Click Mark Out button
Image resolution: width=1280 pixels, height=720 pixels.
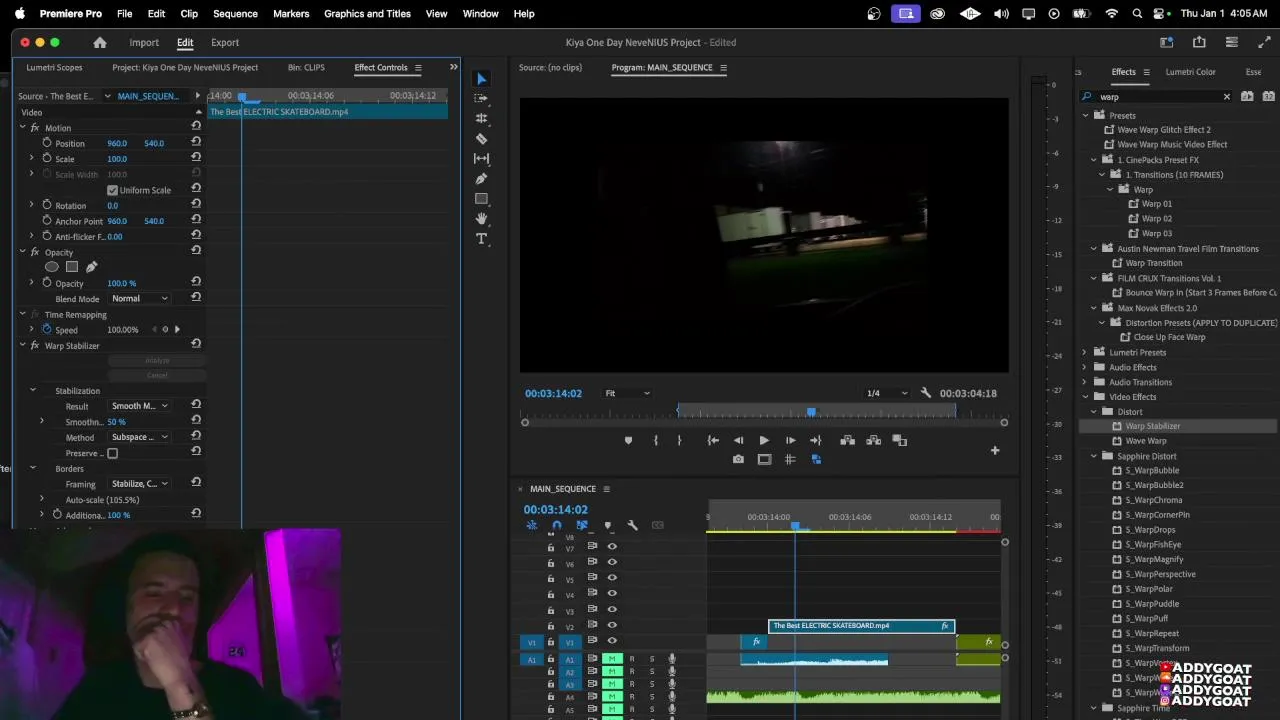(679, 440)
